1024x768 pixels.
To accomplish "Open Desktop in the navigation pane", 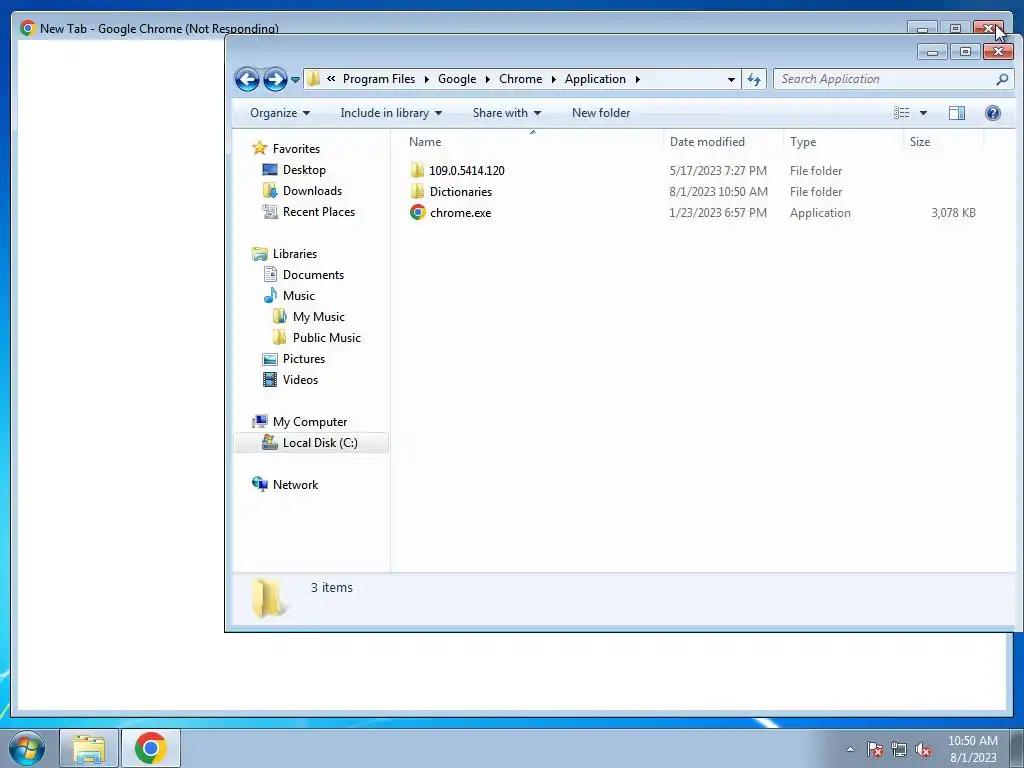I will (294, 170).
